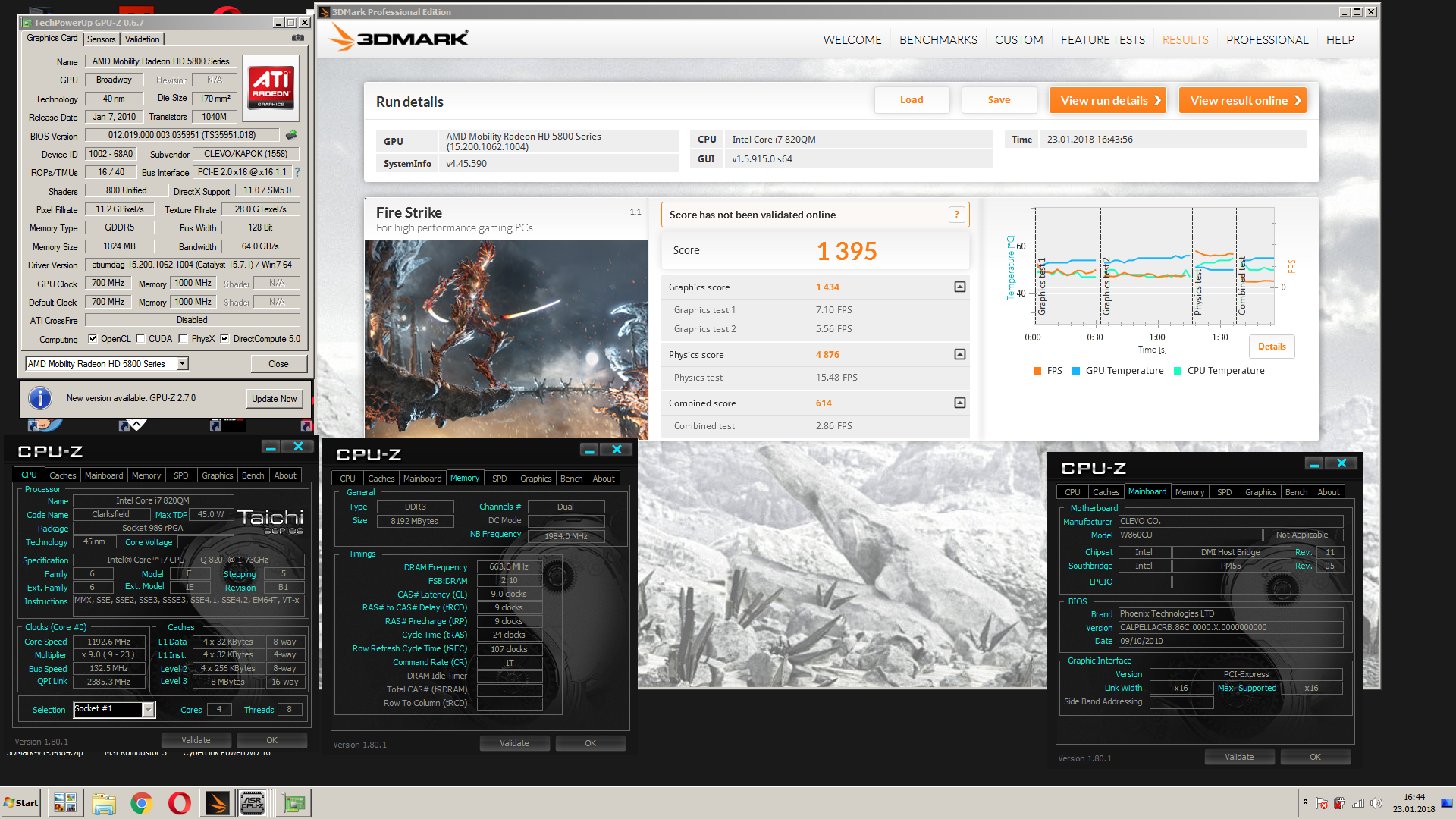
Task: Open Bench tab in left CPU-Z window
Action: (253, 475)
